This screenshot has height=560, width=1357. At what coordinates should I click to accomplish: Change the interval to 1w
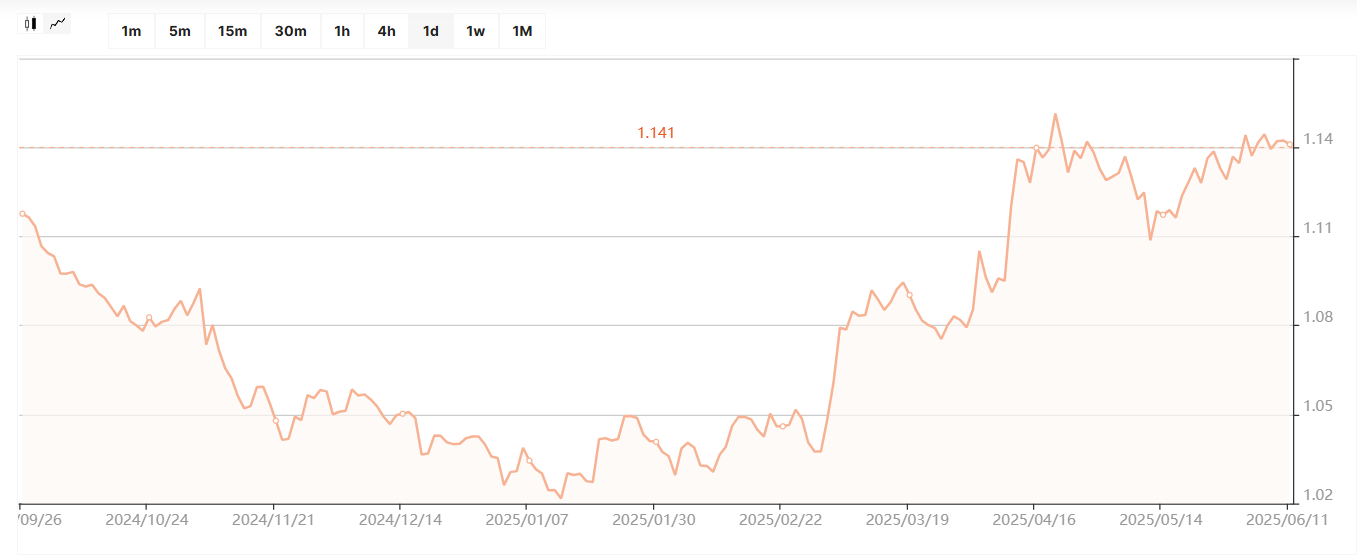tap(476, 31)
